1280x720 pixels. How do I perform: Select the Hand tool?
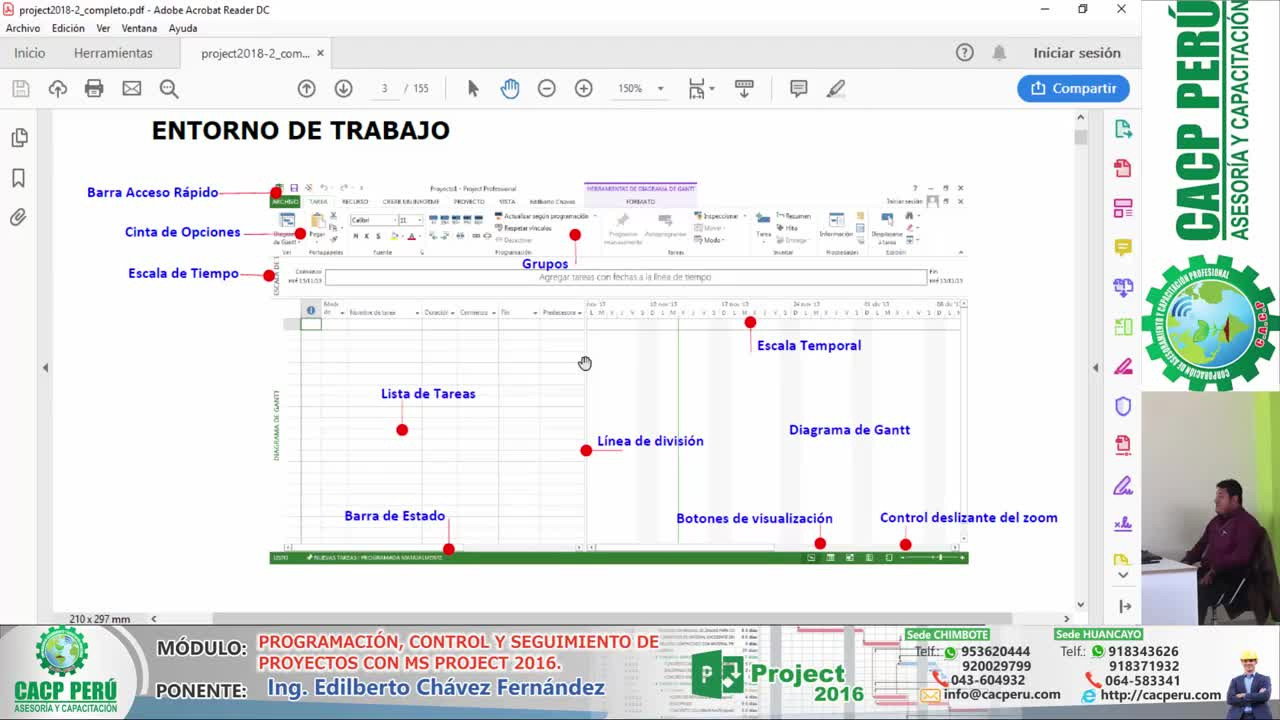(x=510, y=88)
